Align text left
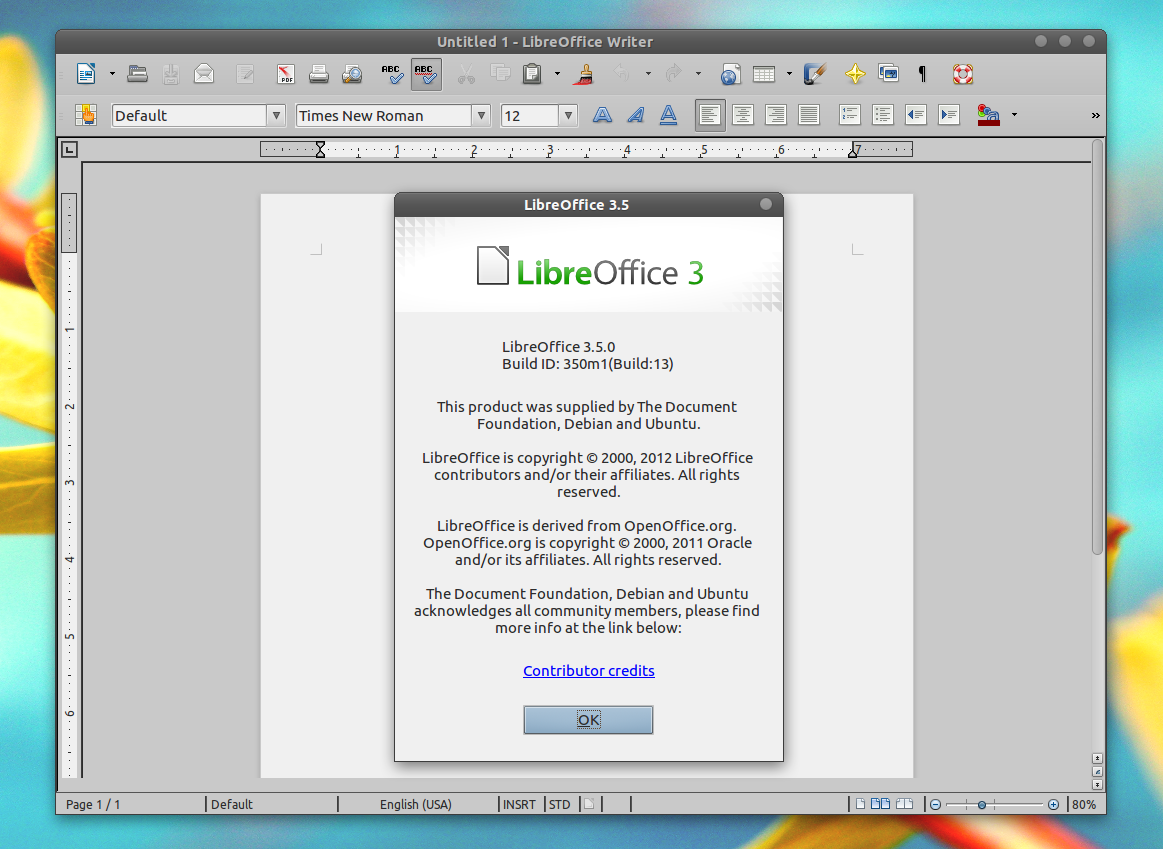Viewport: 1163px width, 849px height. pyautogui.click(x=710, y=115)
